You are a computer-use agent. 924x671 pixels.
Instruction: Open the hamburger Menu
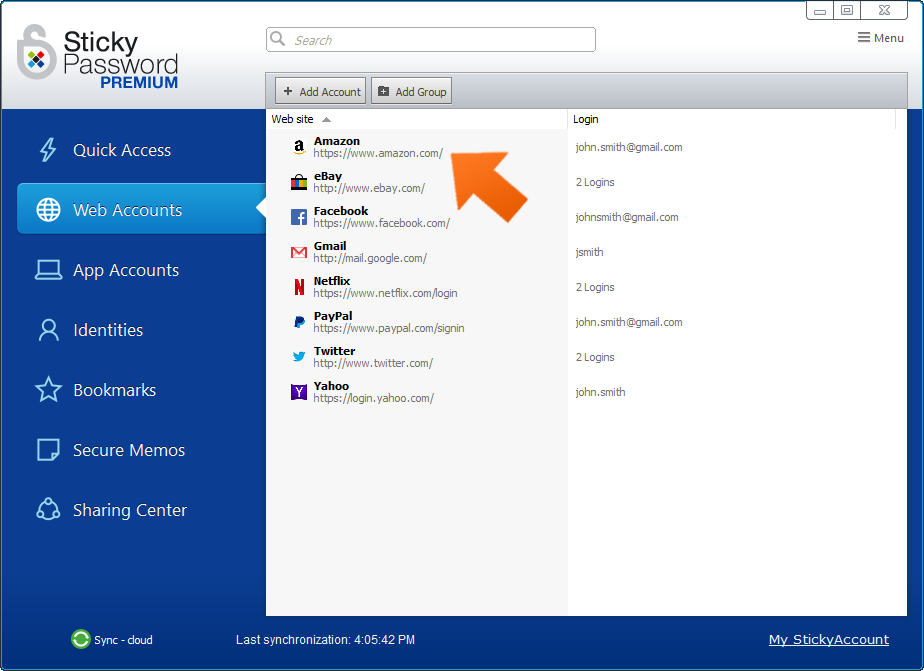tap(880, 38)
